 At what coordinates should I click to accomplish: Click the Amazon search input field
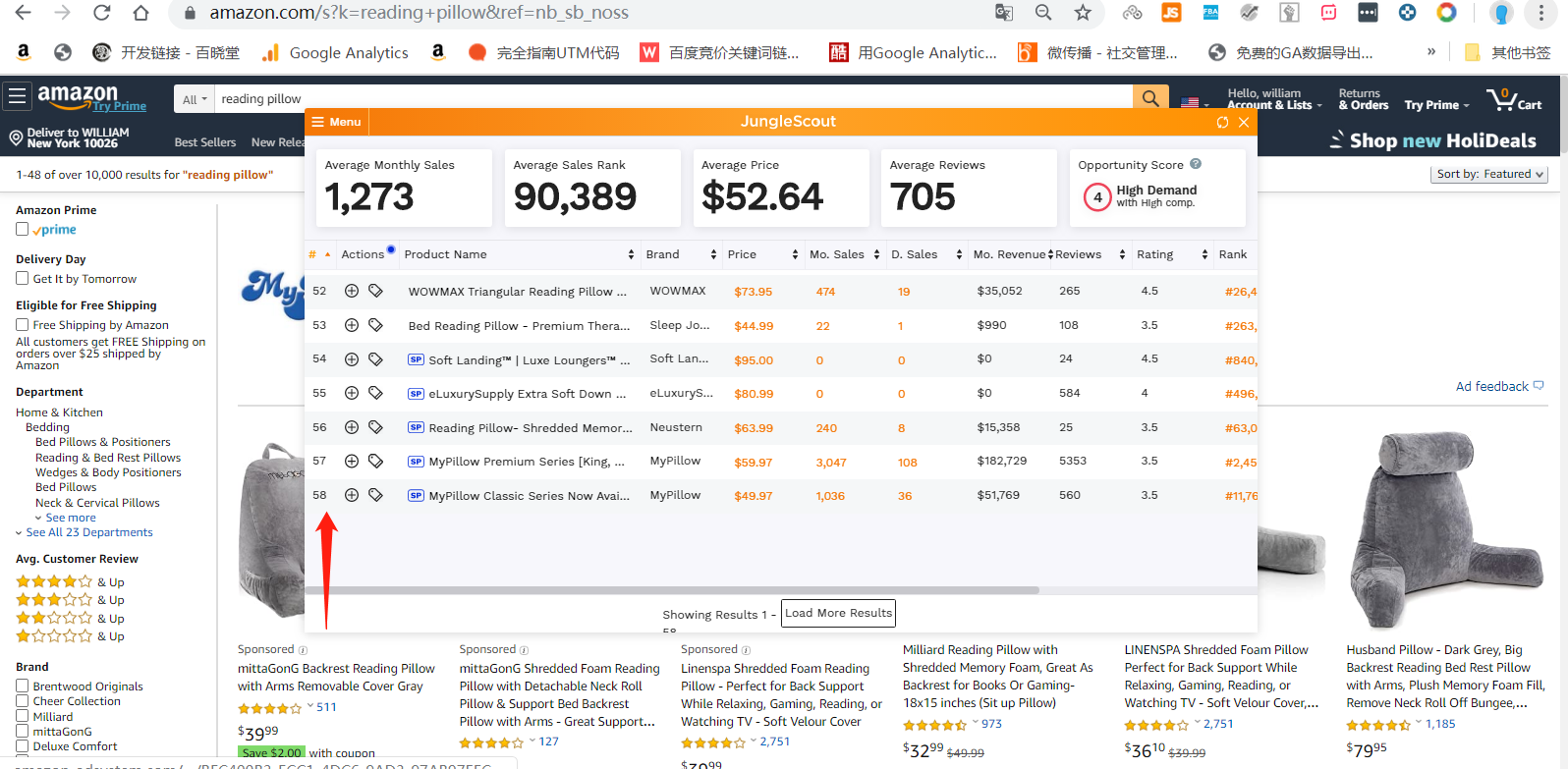pos(673,99)
